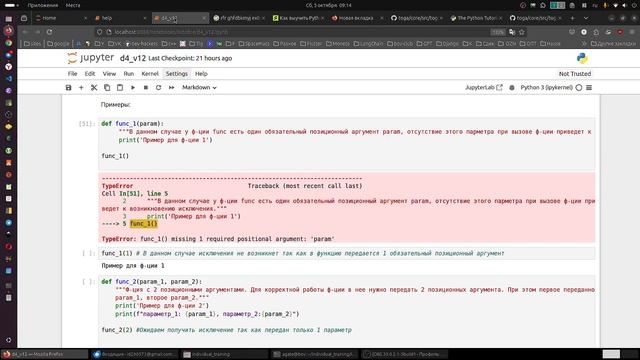Cut the selected cell using scissors icon
Image resolution: width=640 pixels, height=360 pixels.
pos(94,87)
